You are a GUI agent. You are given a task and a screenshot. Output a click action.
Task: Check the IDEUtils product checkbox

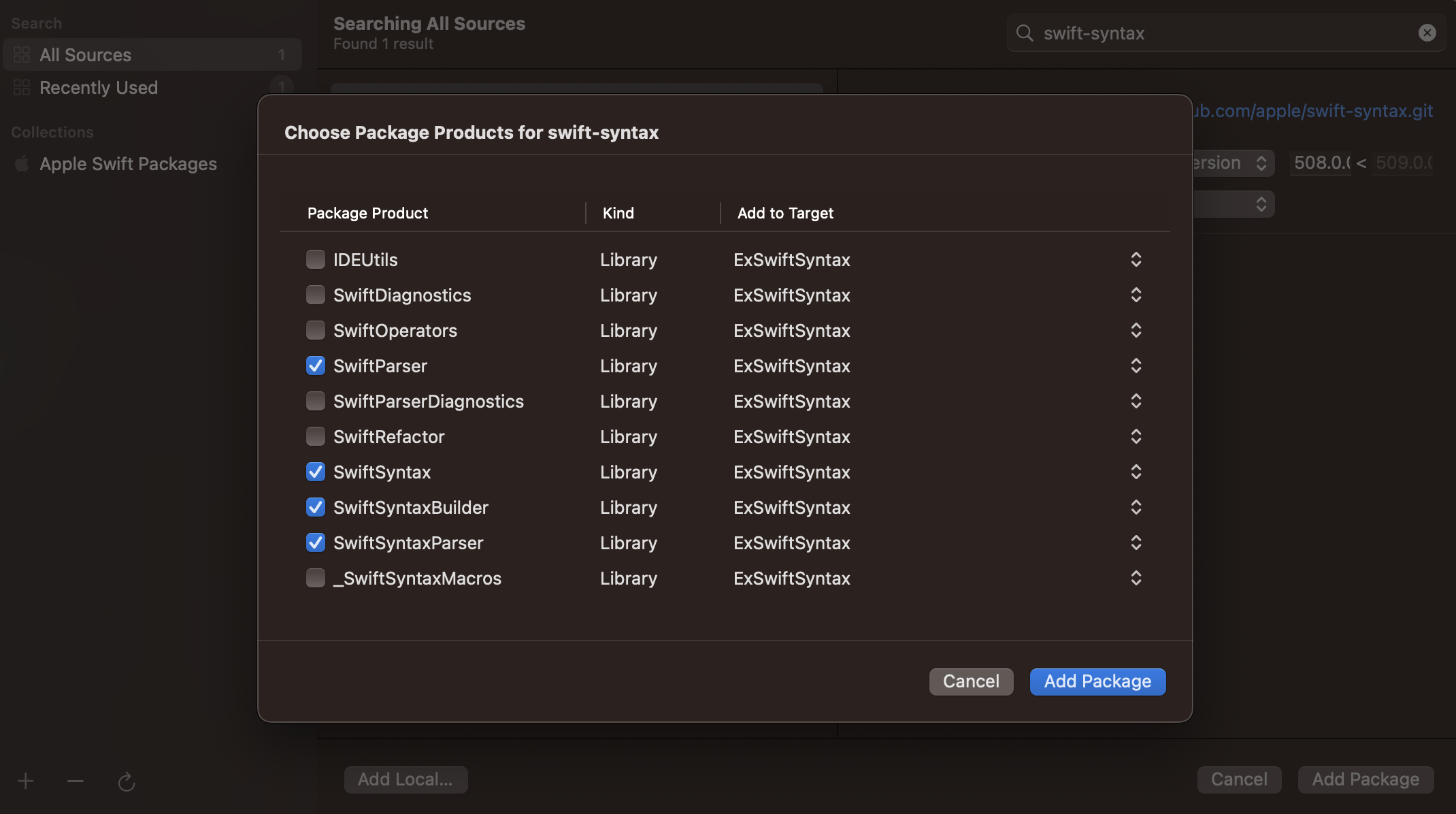coord(316,259)
